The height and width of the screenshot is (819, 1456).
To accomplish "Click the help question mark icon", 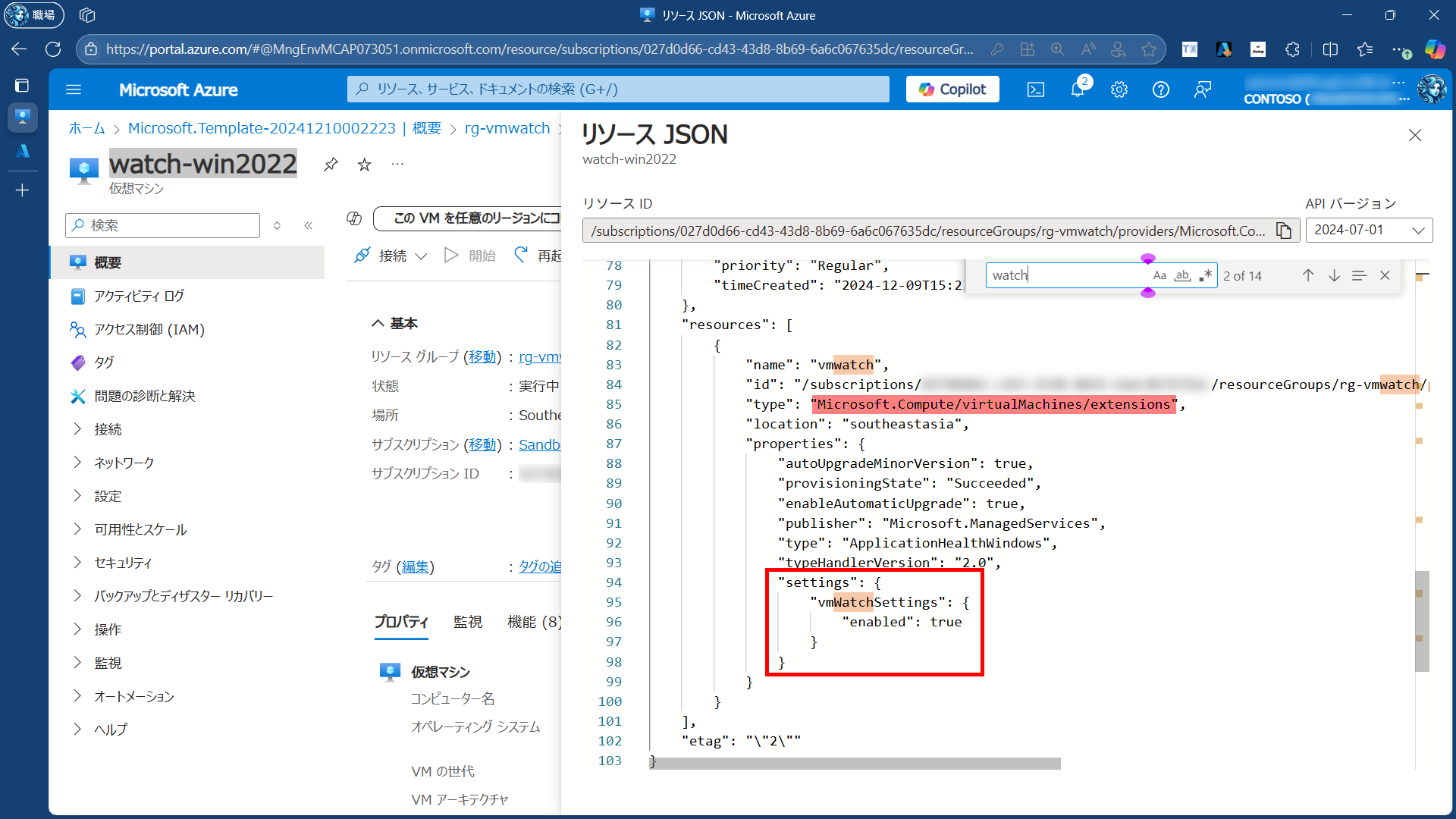I will tap(1160, 89).
